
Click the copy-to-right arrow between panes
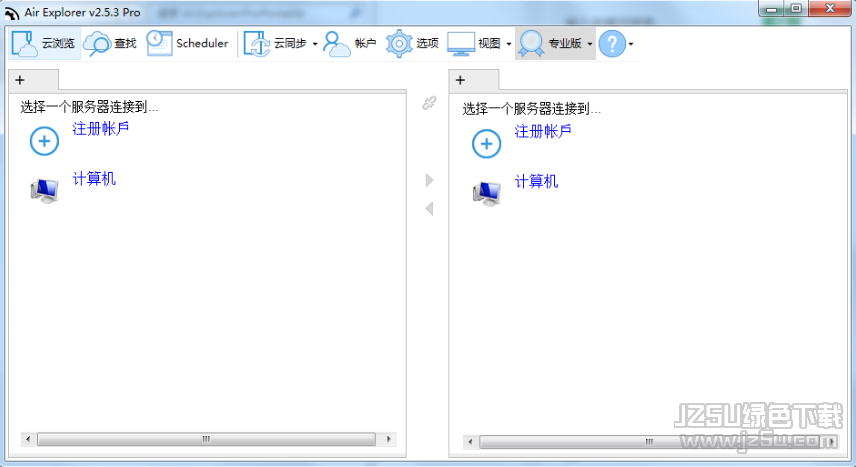tap(429, 180)
